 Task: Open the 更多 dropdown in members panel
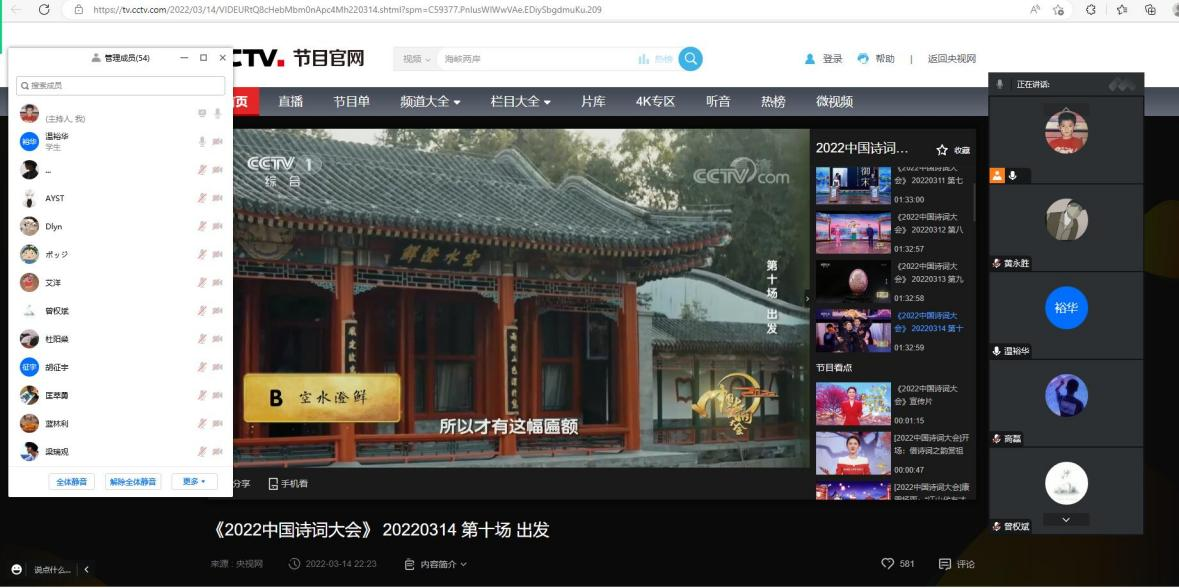(194, 482)
